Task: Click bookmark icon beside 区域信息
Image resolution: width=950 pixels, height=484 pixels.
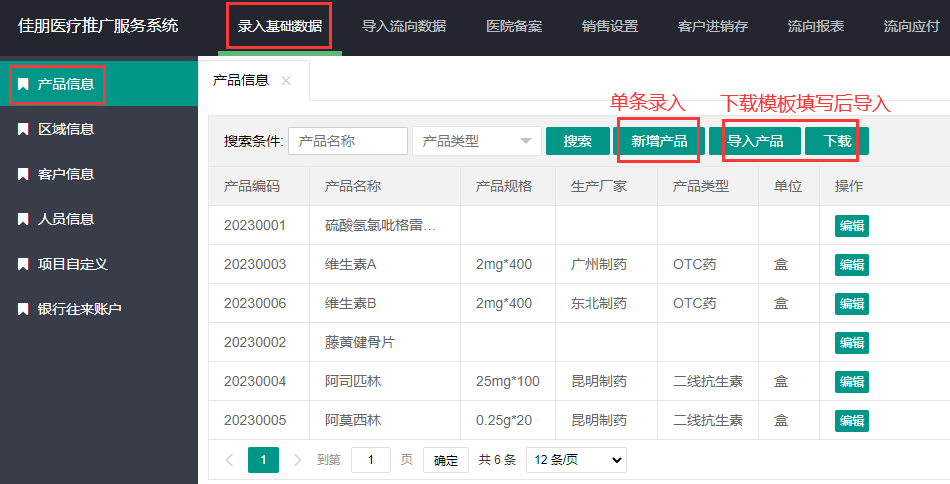Action: [x=23, y=129]
